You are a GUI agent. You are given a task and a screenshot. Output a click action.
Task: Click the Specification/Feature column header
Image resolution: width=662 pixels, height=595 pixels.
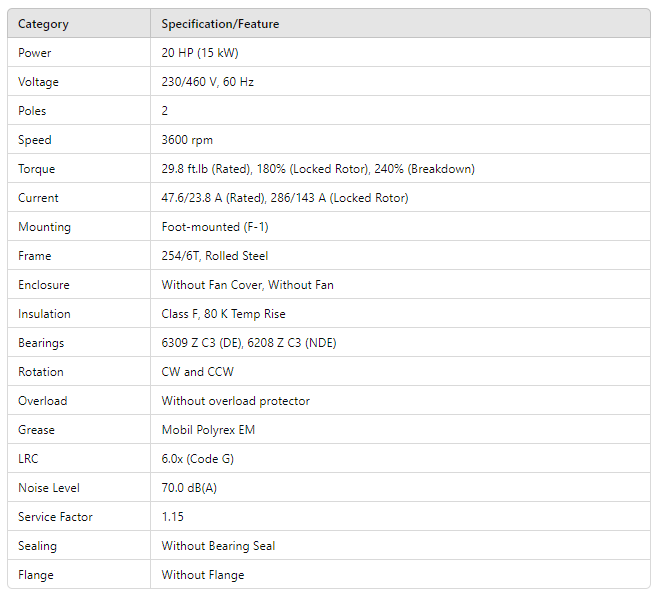(220, 24)
